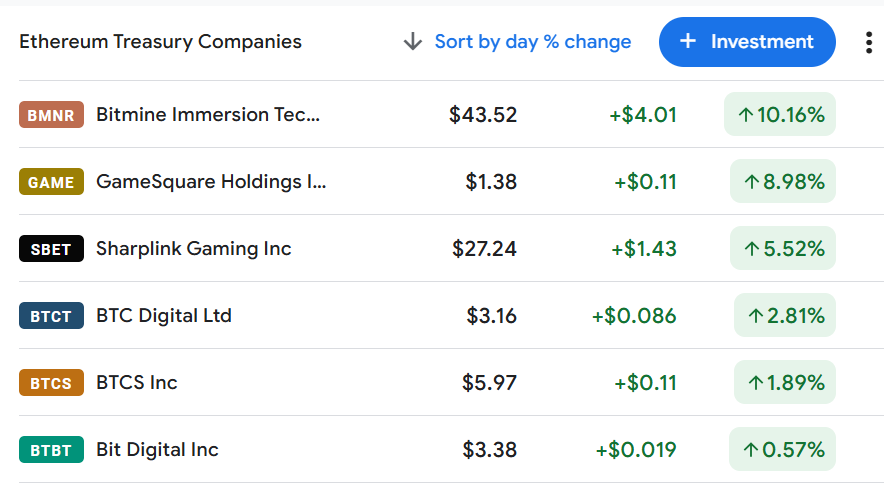Open the three-dot more options menu
Viewport: 884px width, 491px height.
point(869,42)
